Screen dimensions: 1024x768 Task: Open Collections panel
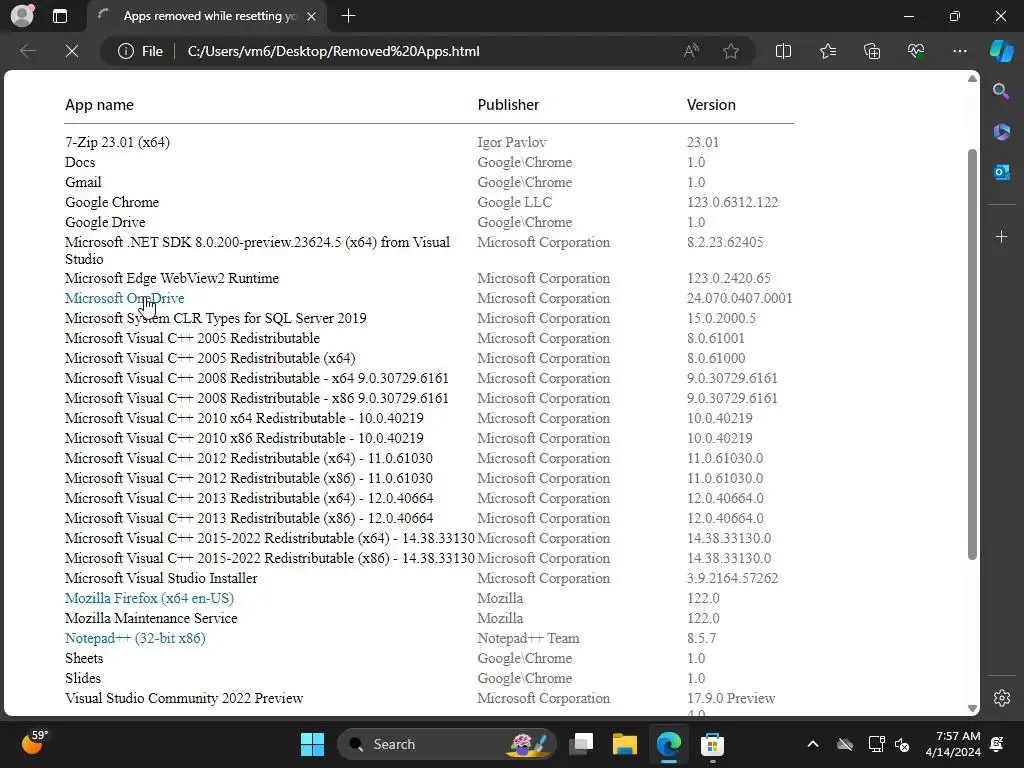872,51
